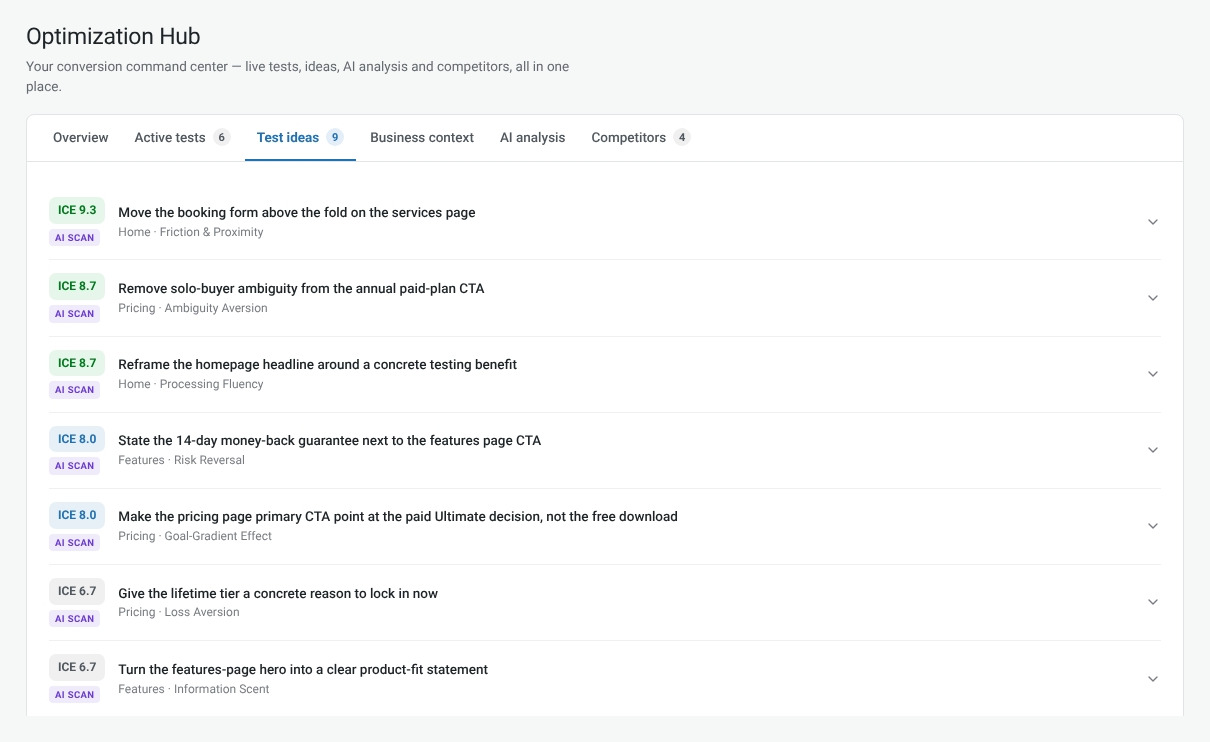This screenshot has width=1210, height=742.
Task: Expand the lifetime tier idea chevron
Action: point(1152,602)
